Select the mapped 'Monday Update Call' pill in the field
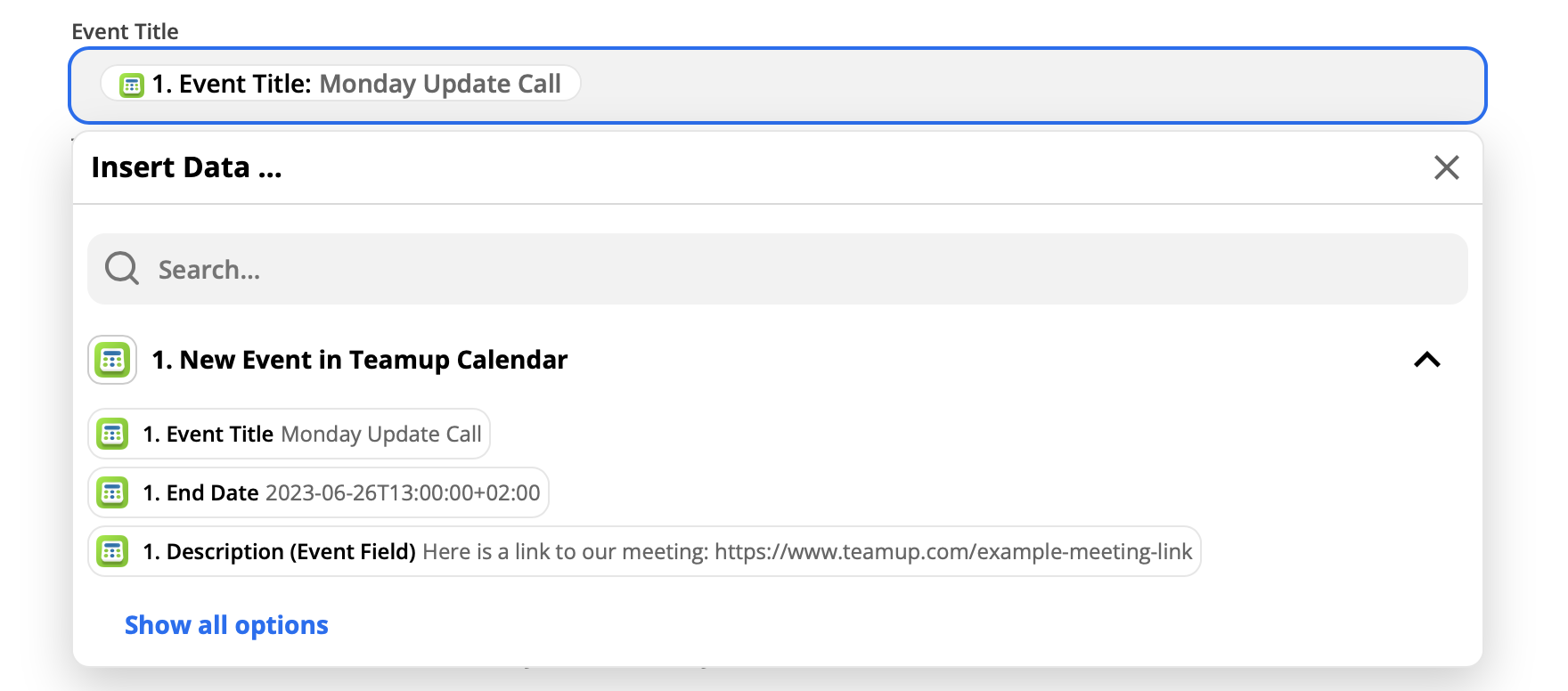Image resolution: width=1568 pixels, height=691 pixels. click(340, 84)
